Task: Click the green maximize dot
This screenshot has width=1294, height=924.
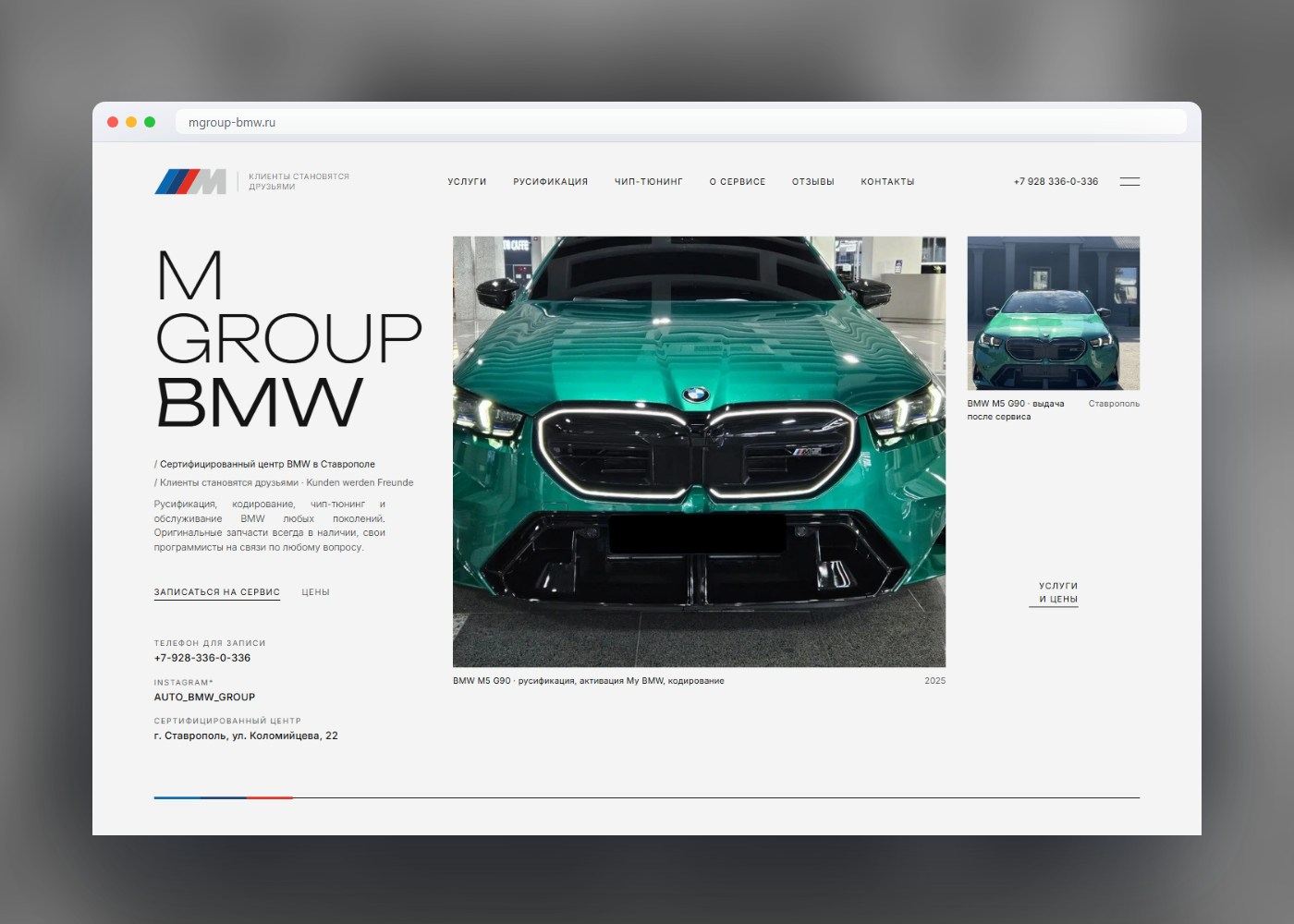Action: coord(150,122)
